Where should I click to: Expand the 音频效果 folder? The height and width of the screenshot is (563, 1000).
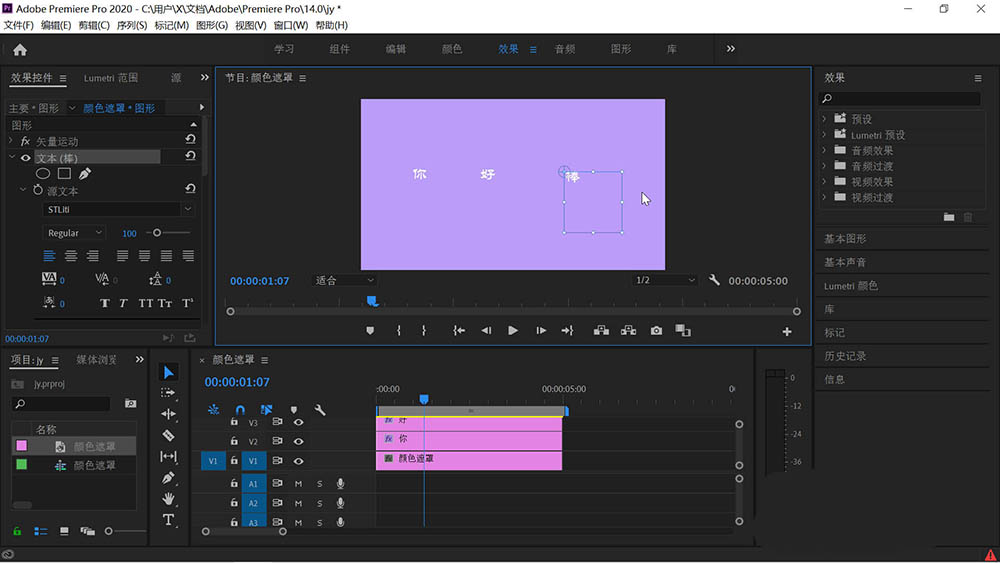[x=824, y=150]
